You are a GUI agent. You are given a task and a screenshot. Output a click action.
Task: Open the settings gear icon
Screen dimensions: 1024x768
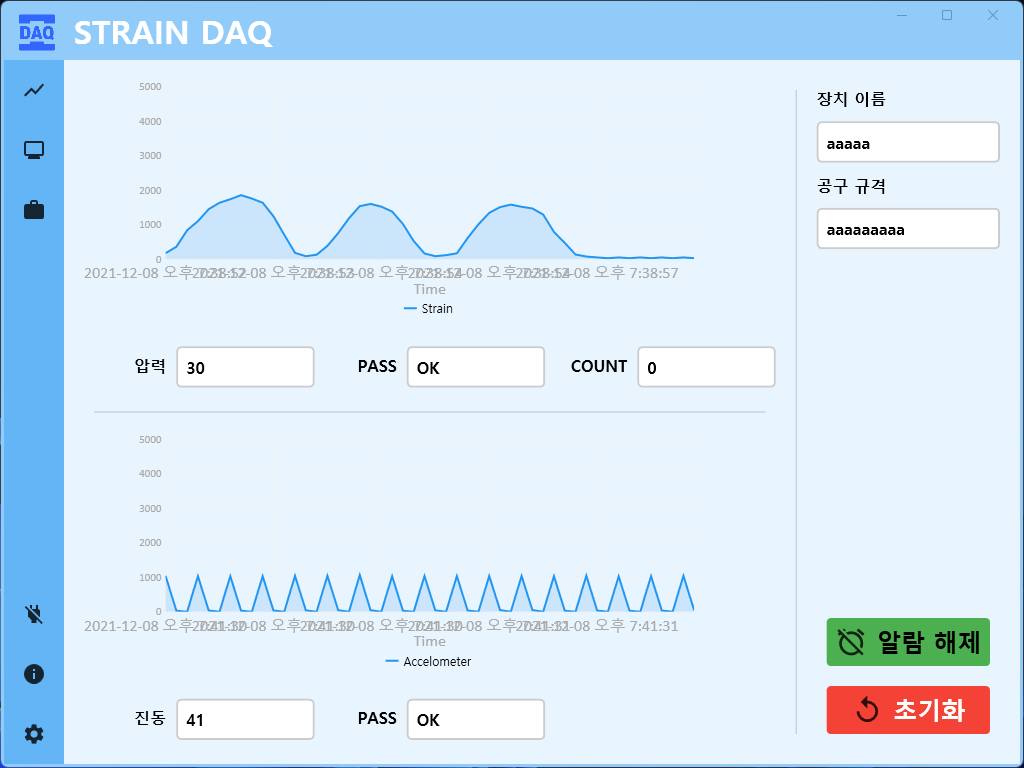(34, 734)
